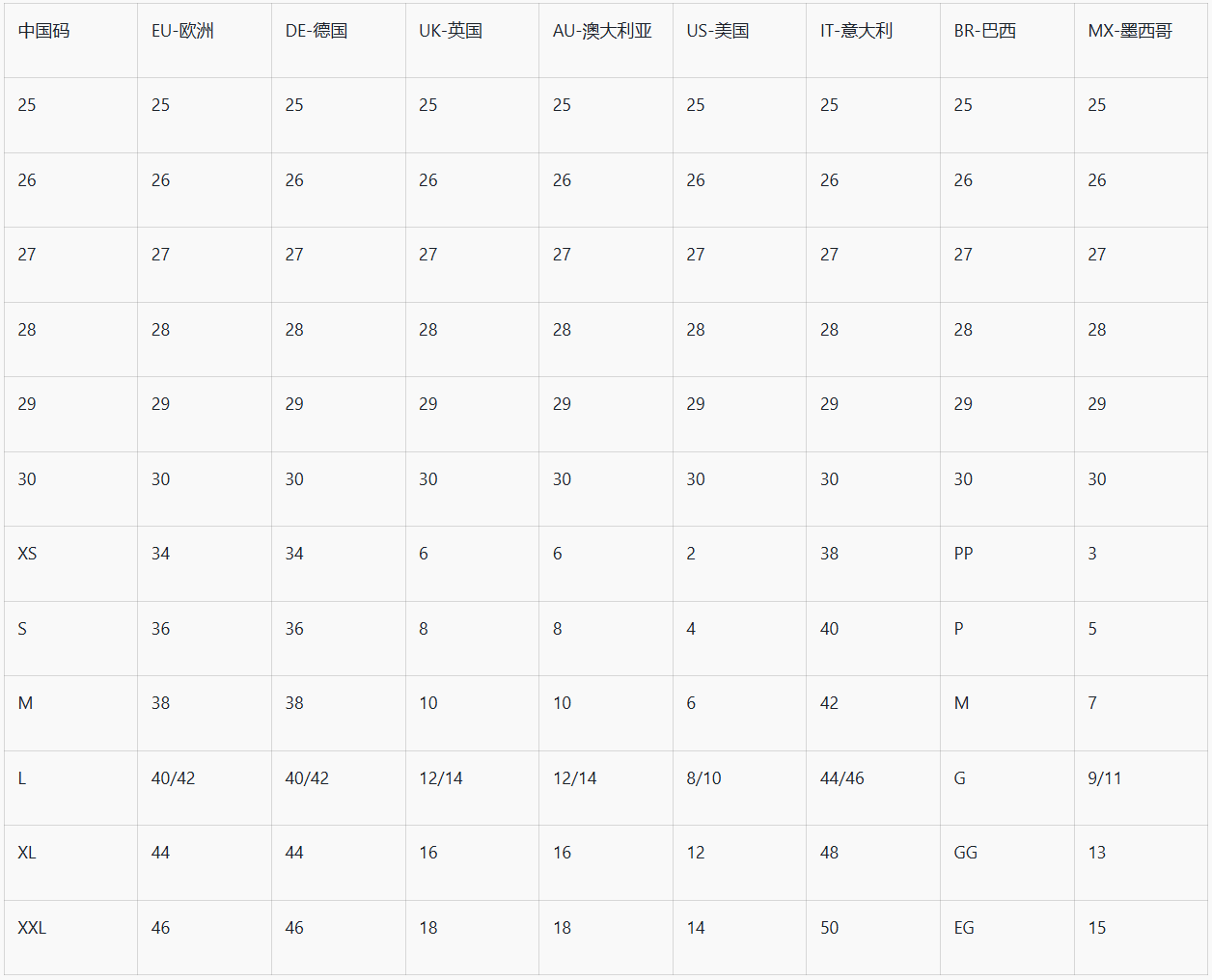Click 3 in the XS row MX column
The image size is (1212, 980).
(x=1092, y=554)
